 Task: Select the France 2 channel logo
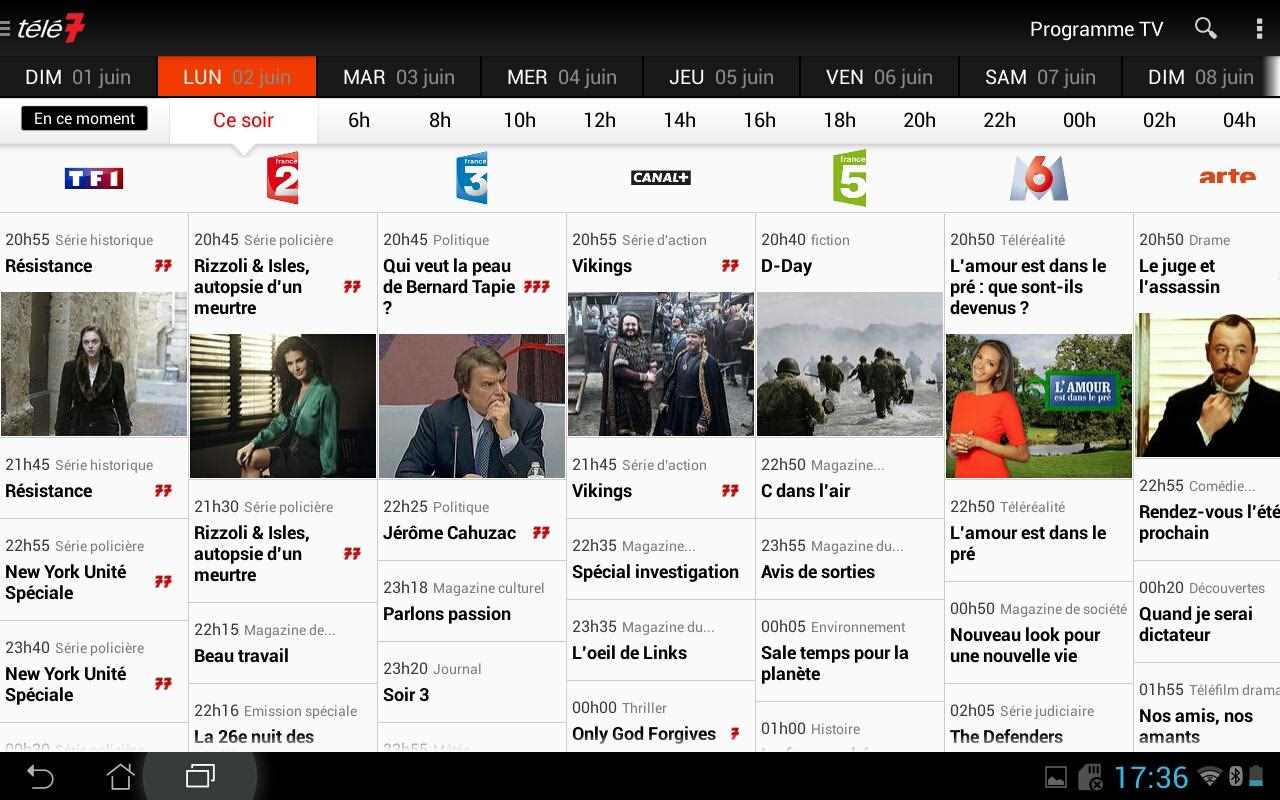click(282, 178)
